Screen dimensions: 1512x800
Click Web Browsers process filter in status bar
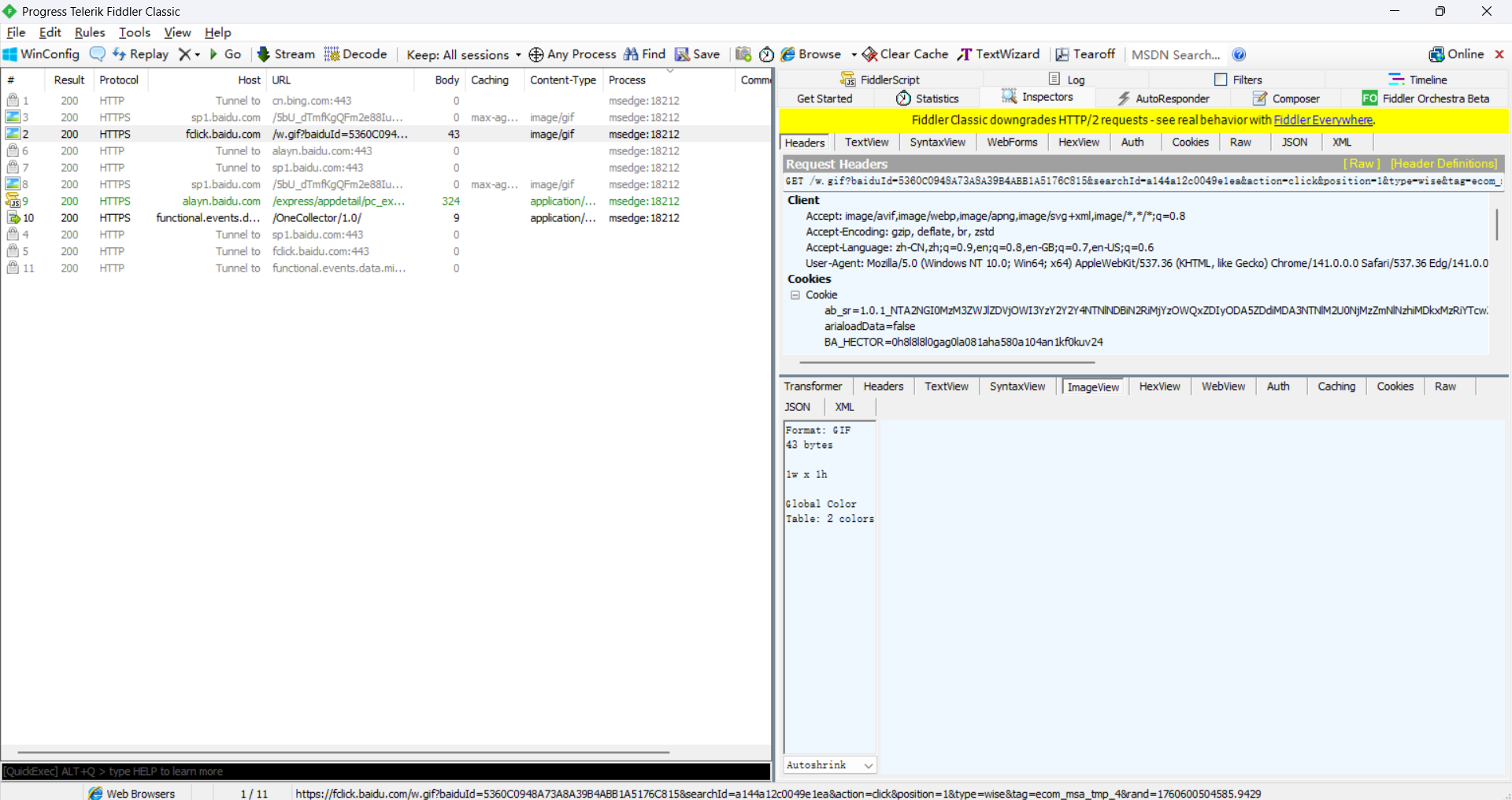[x=132, y=793]
